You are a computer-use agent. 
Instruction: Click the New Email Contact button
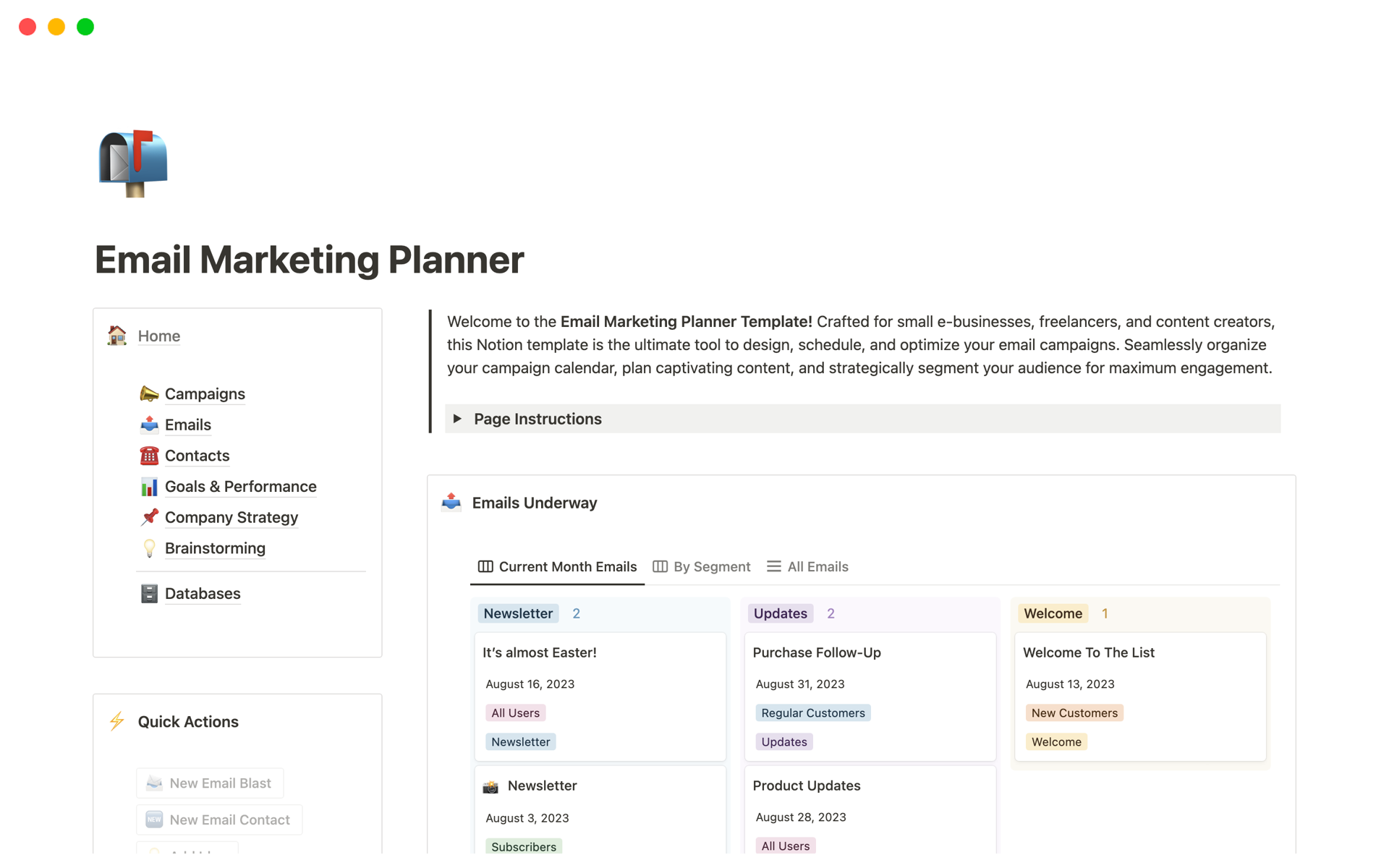point(218,820)
